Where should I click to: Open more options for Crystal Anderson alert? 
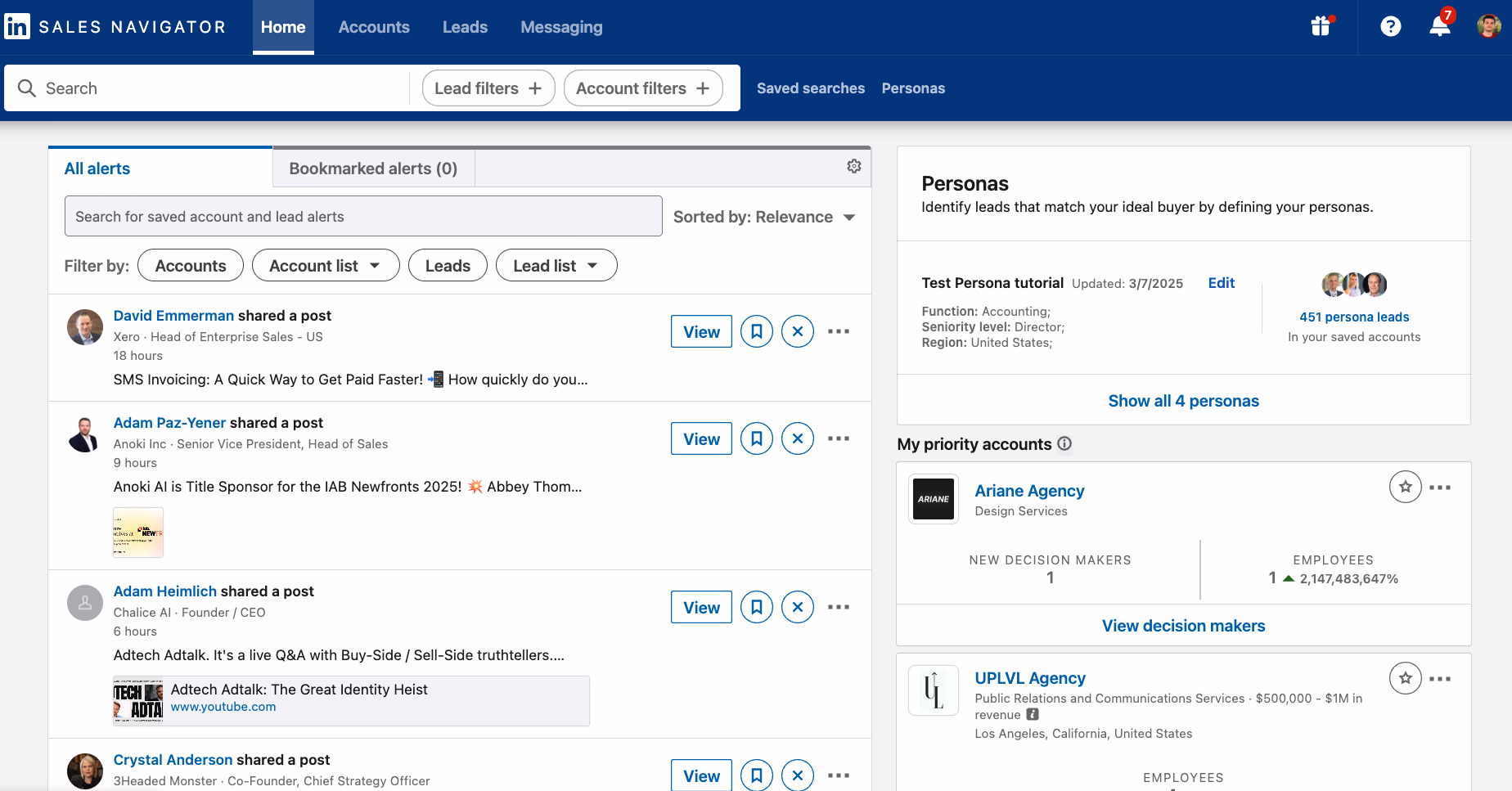point(839,775)
